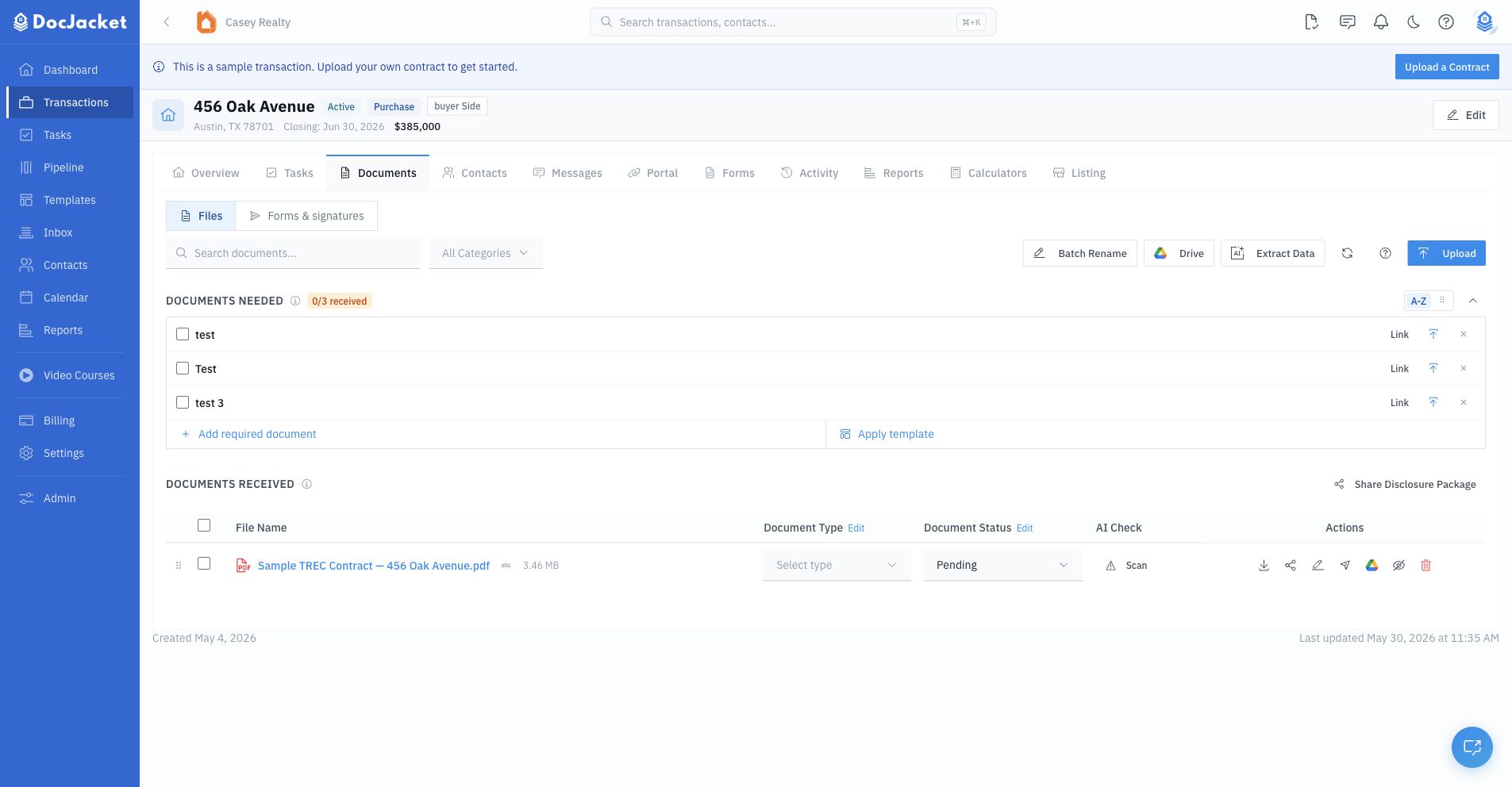This screenshot has width=1512, height=787.
Task: Collapse the Documents Needed section chevron
Action: (1473, 301)
